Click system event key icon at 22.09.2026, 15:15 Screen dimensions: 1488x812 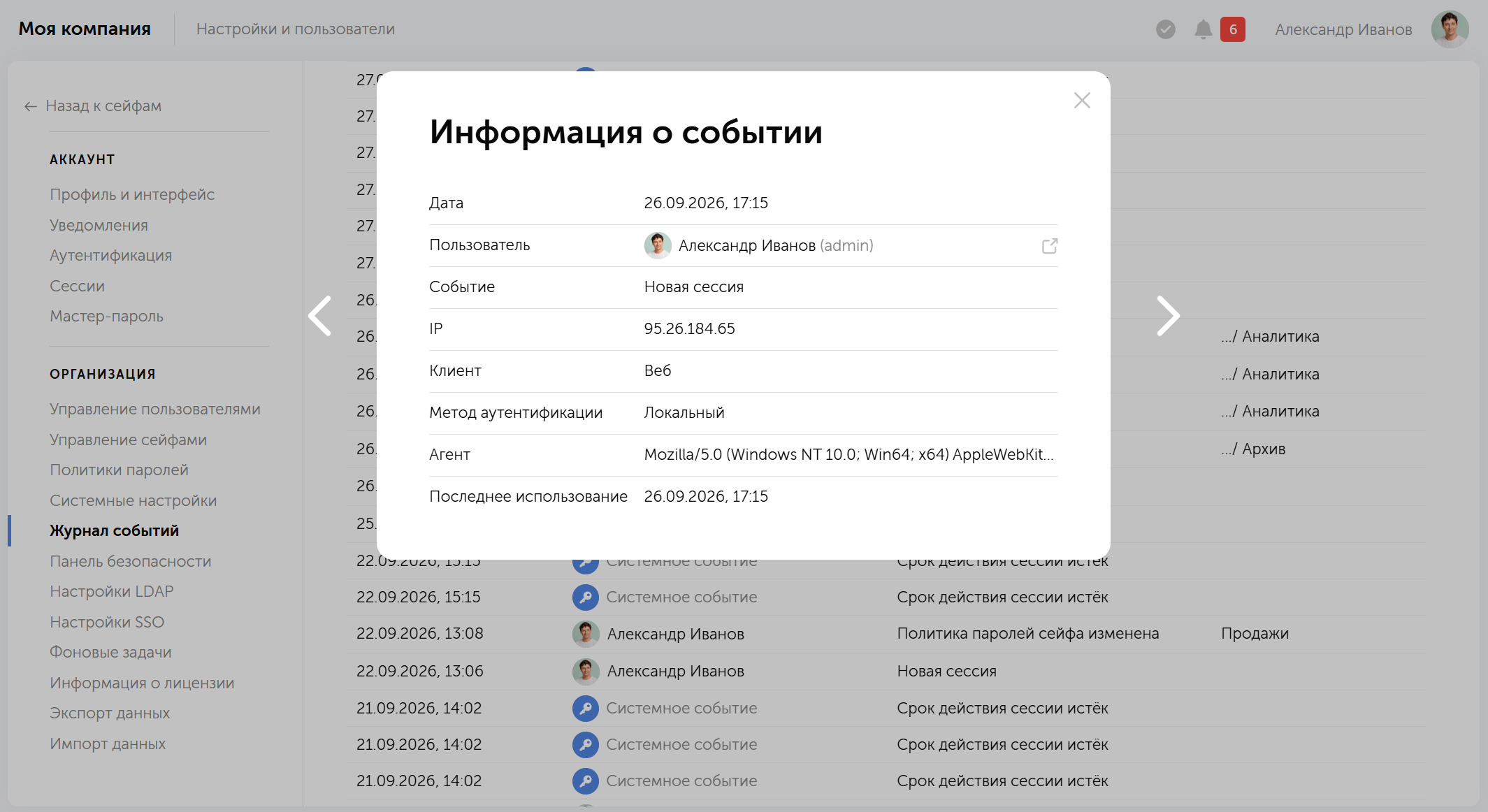pos(586,597)
